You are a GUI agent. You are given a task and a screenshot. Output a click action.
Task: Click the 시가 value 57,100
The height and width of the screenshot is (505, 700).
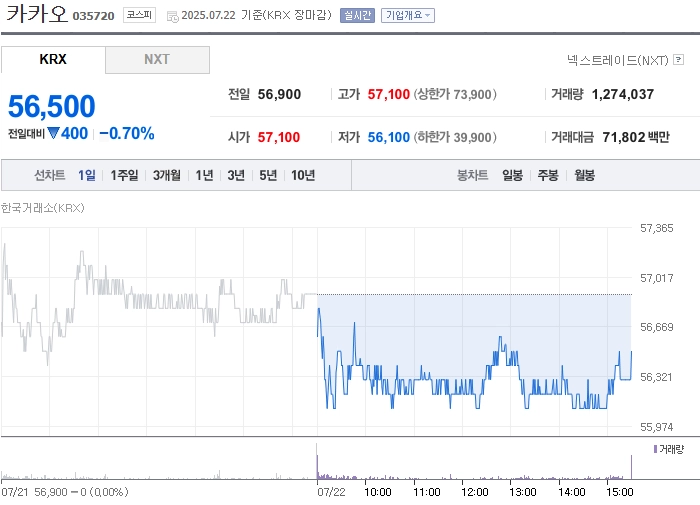tap(279, 137)
